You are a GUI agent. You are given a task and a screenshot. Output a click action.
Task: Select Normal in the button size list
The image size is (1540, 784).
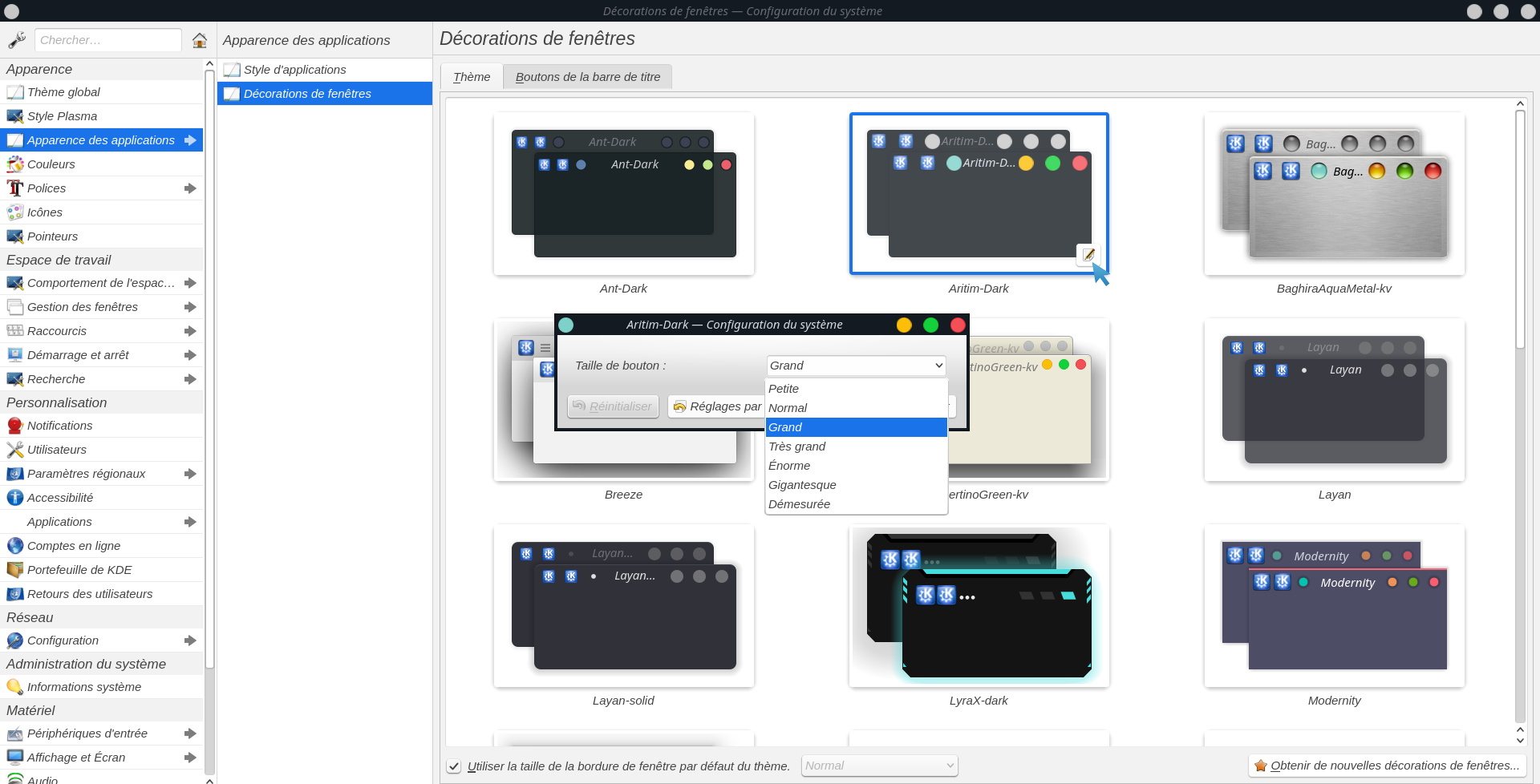pyautogui.click(x=857, y=408)
